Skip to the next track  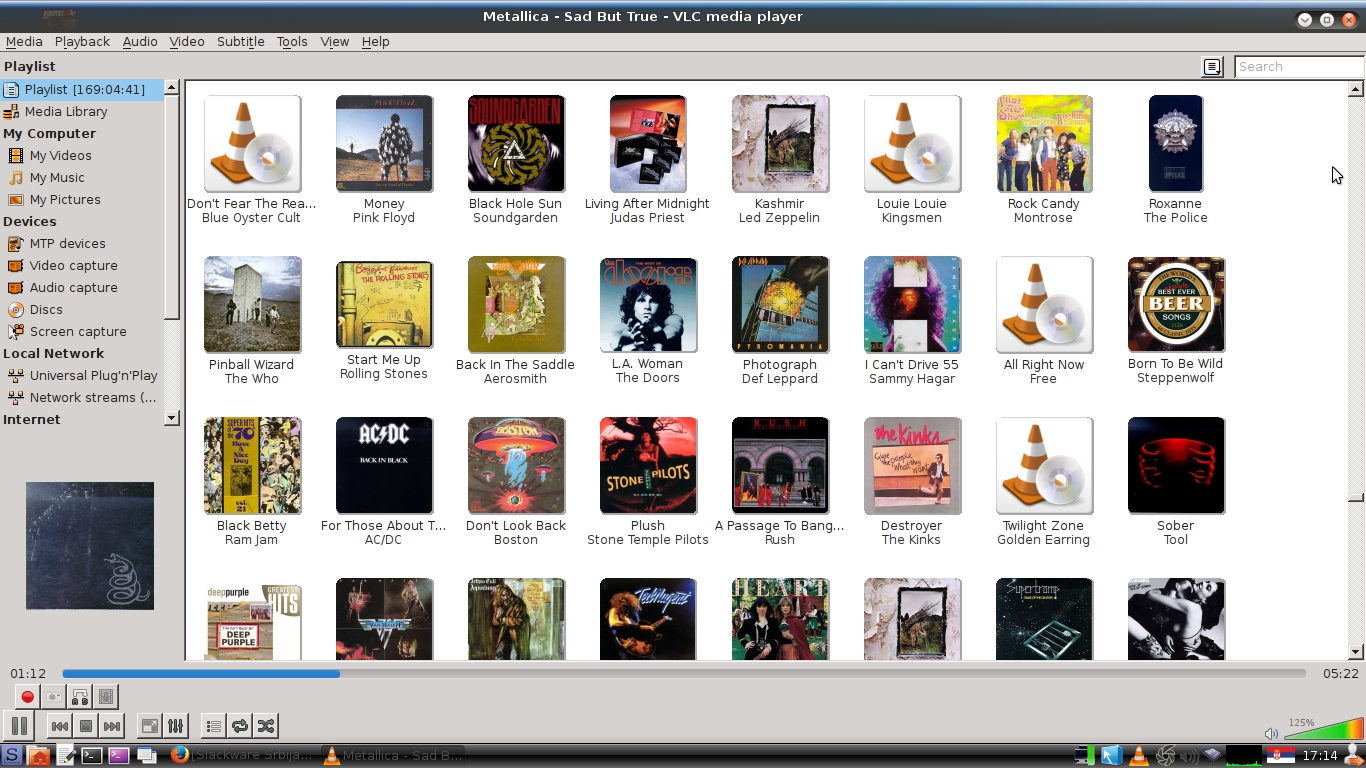(x=112, y=726)
